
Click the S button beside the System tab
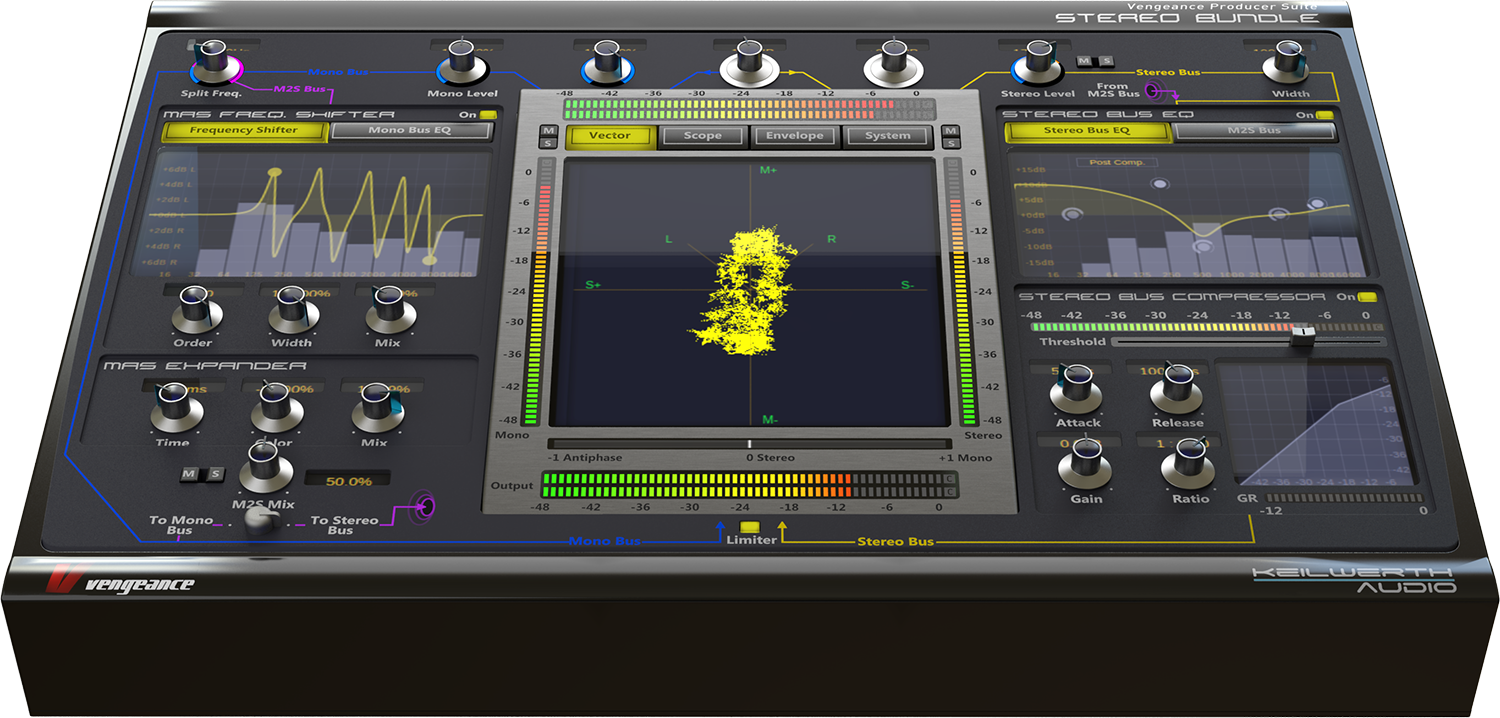pos(950,143)
